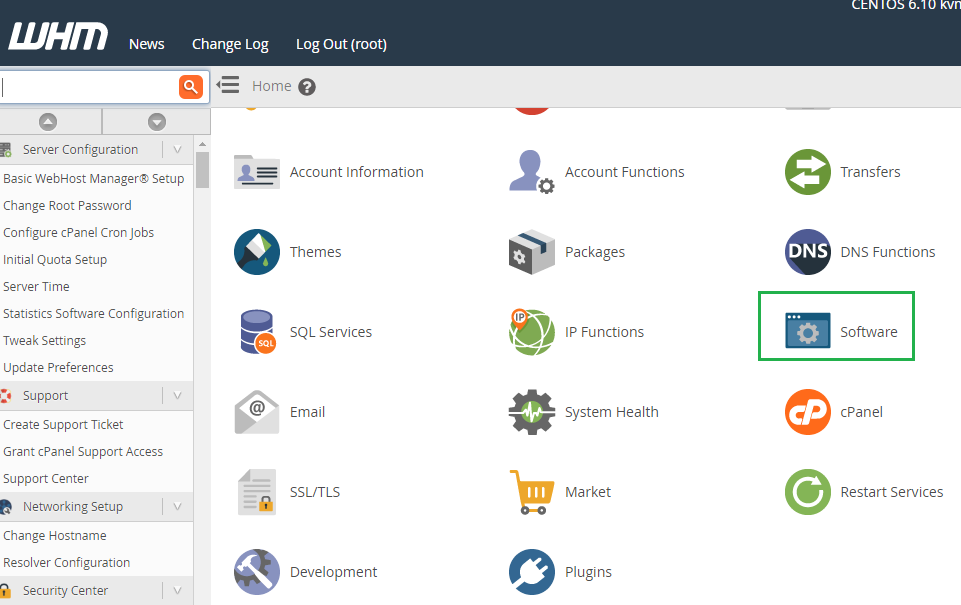Open Change Hostname link
The image size is (961, 605).
click(x=55, y=536)
